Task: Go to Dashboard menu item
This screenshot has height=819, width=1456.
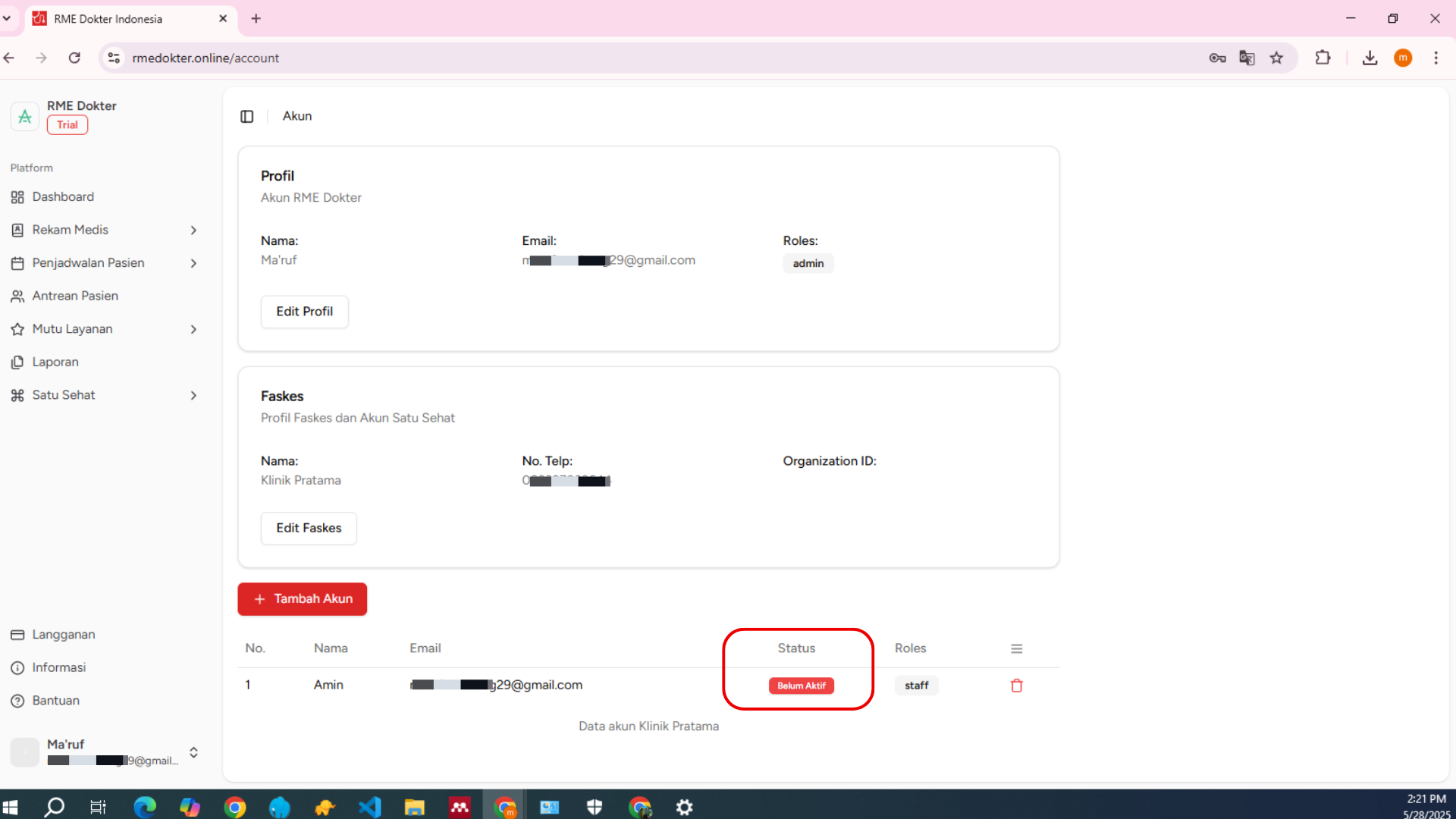Action: pyautogui.click(x=63, y=197)
